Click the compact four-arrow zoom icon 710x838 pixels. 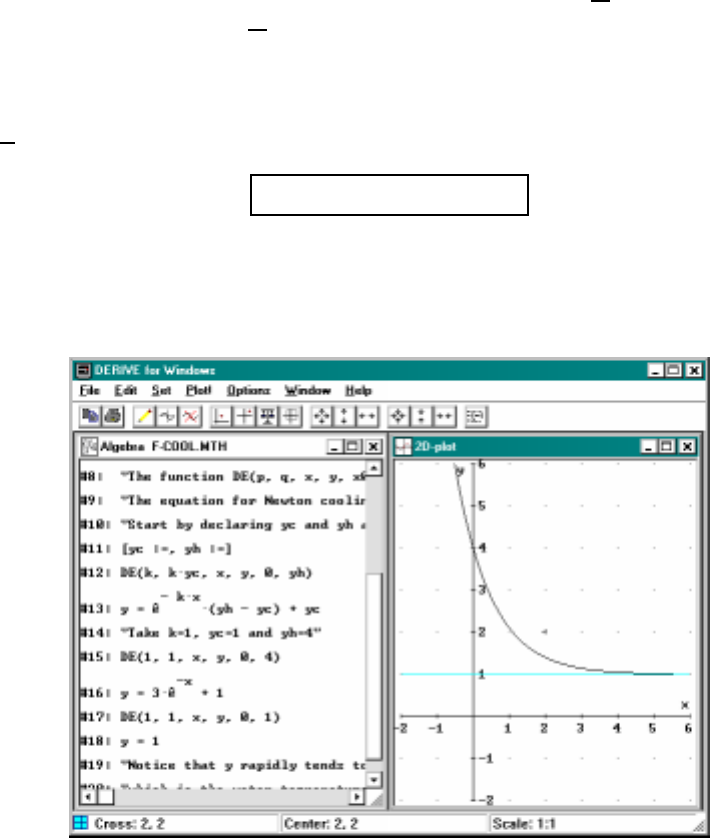coord(398,416)
